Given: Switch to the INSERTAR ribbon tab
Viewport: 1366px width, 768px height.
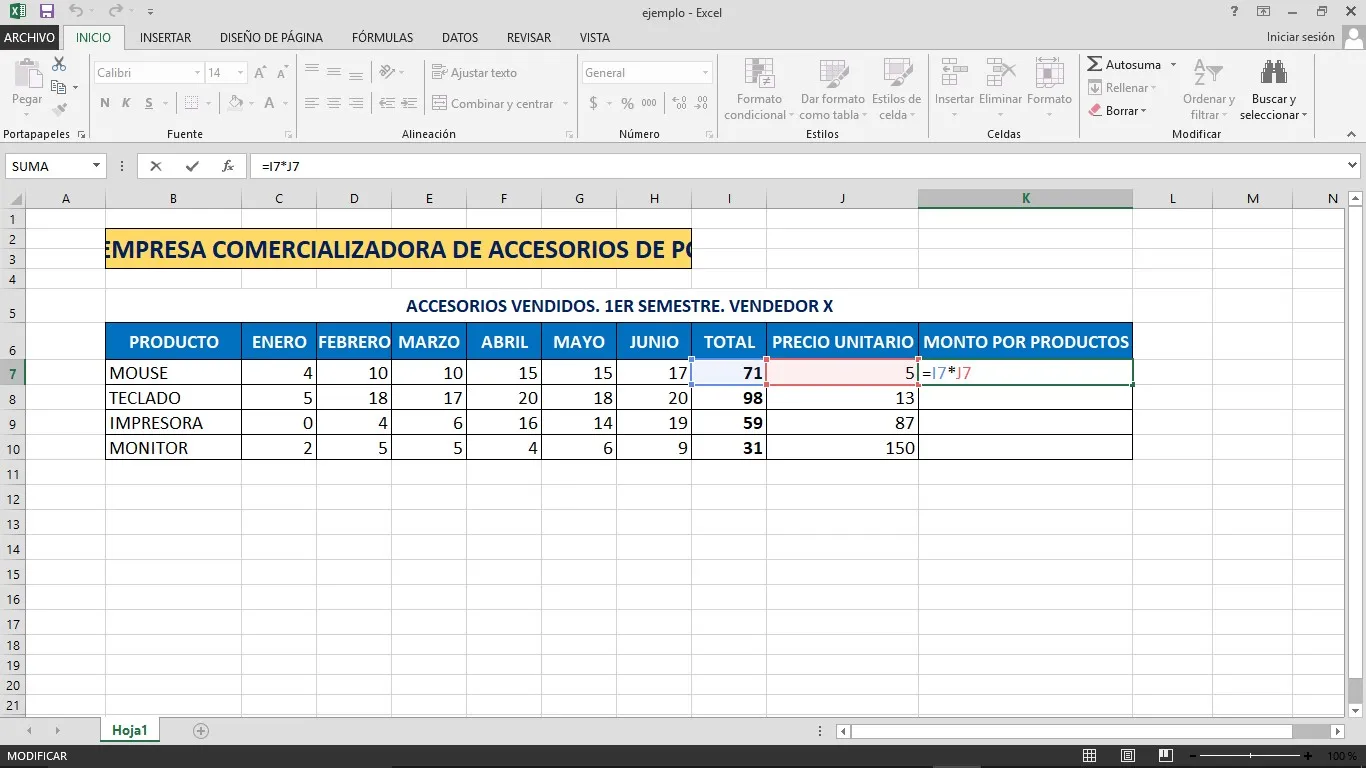Looking at the screenshot, I should (165, 37).
